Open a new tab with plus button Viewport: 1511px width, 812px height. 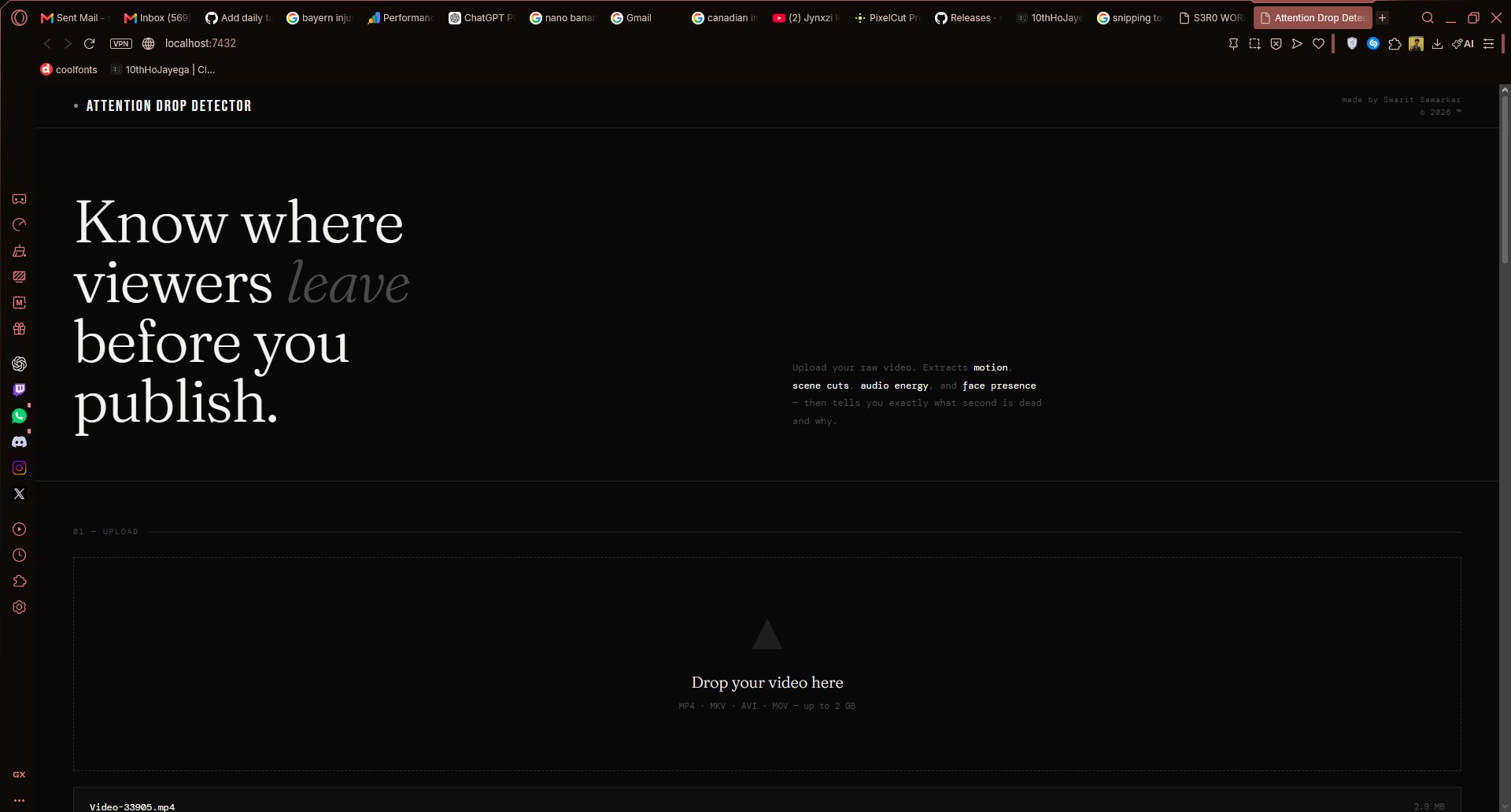coord(1382,17)
